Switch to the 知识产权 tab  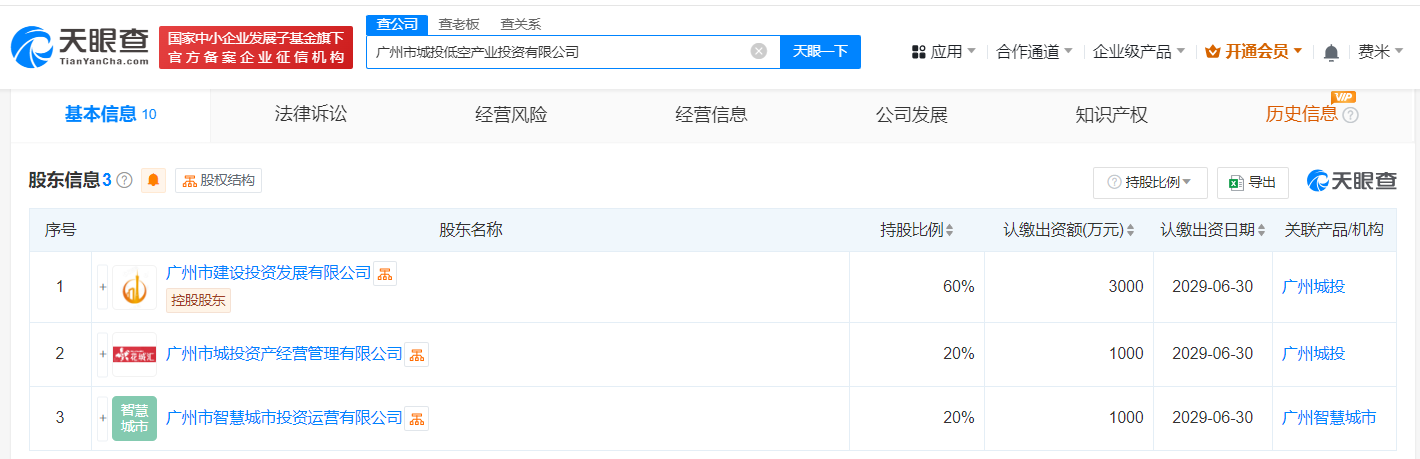(1111, 115)
